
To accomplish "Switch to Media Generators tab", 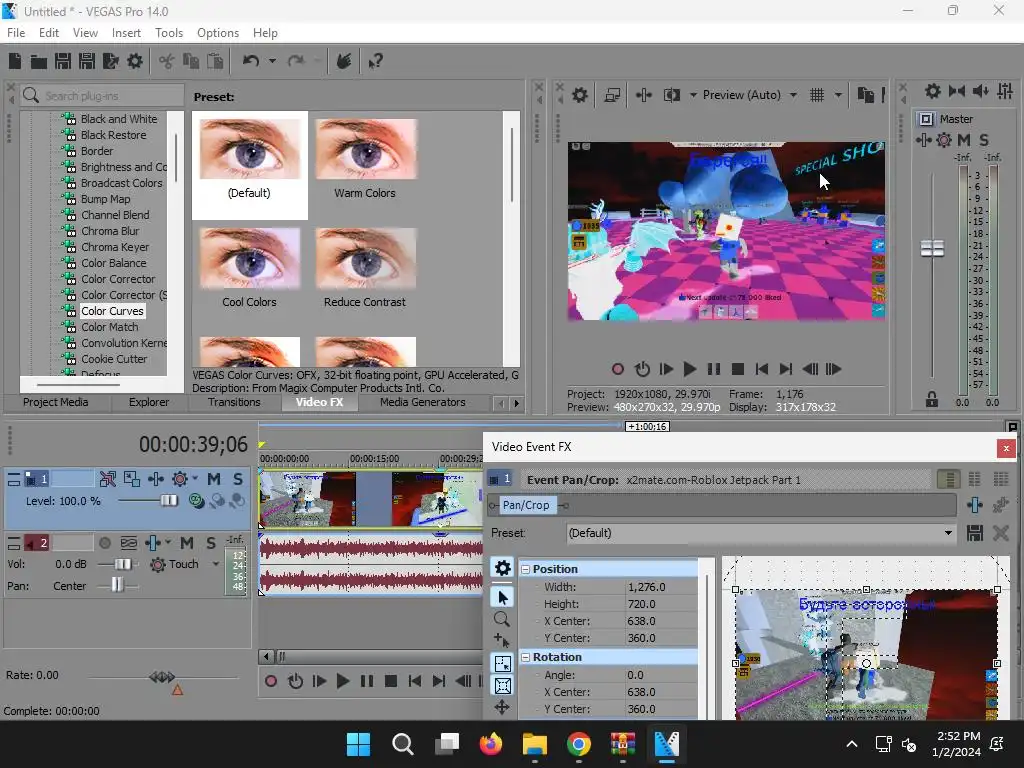I will coord(423,402).
